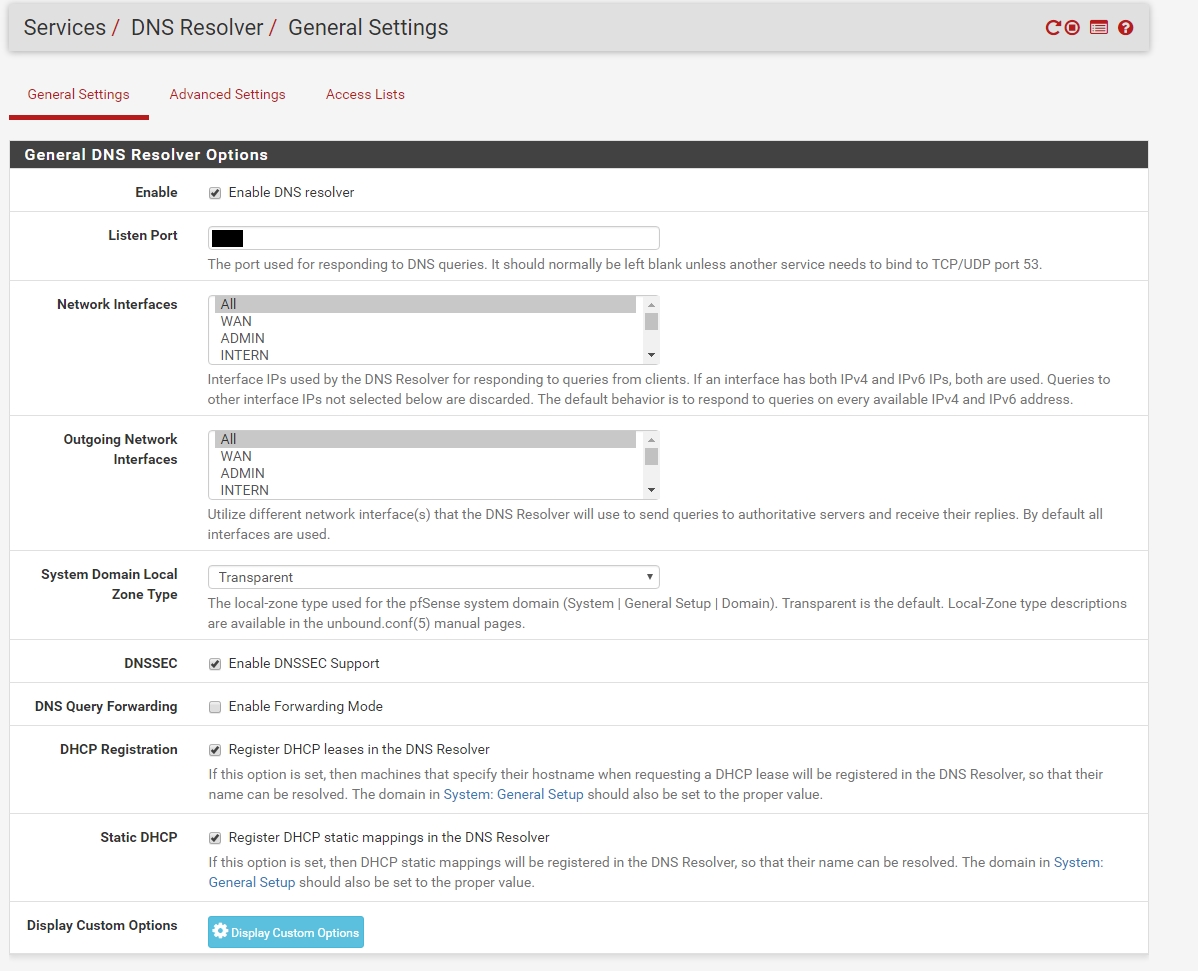This screenshot has width=1198, height=971.
Task: Stop the DNS Resolver service
Action: (x=1072, y=28)
